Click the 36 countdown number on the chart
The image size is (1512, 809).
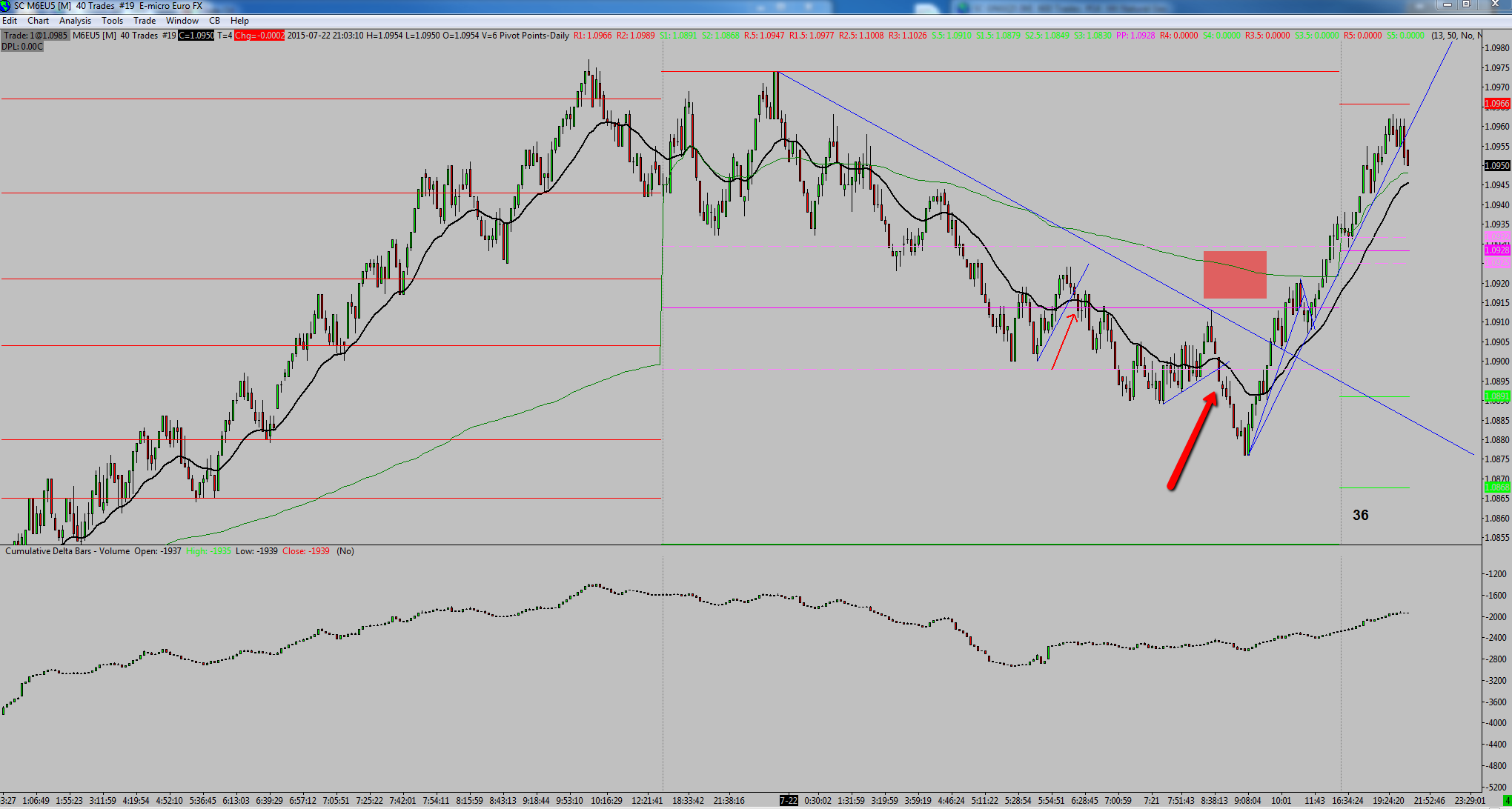[x=1361, y=516]
